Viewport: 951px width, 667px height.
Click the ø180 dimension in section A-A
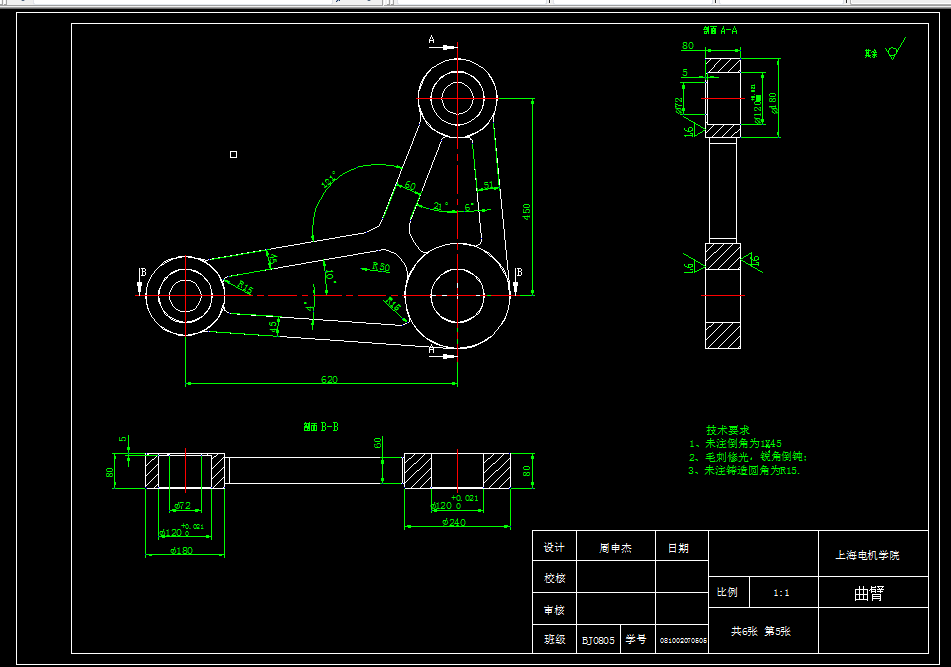pyautogui.click(x=773, y=103)
